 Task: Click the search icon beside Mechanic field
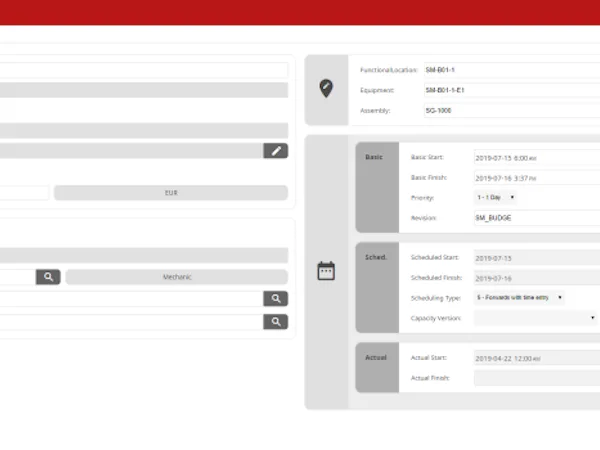tap(48, 277)
